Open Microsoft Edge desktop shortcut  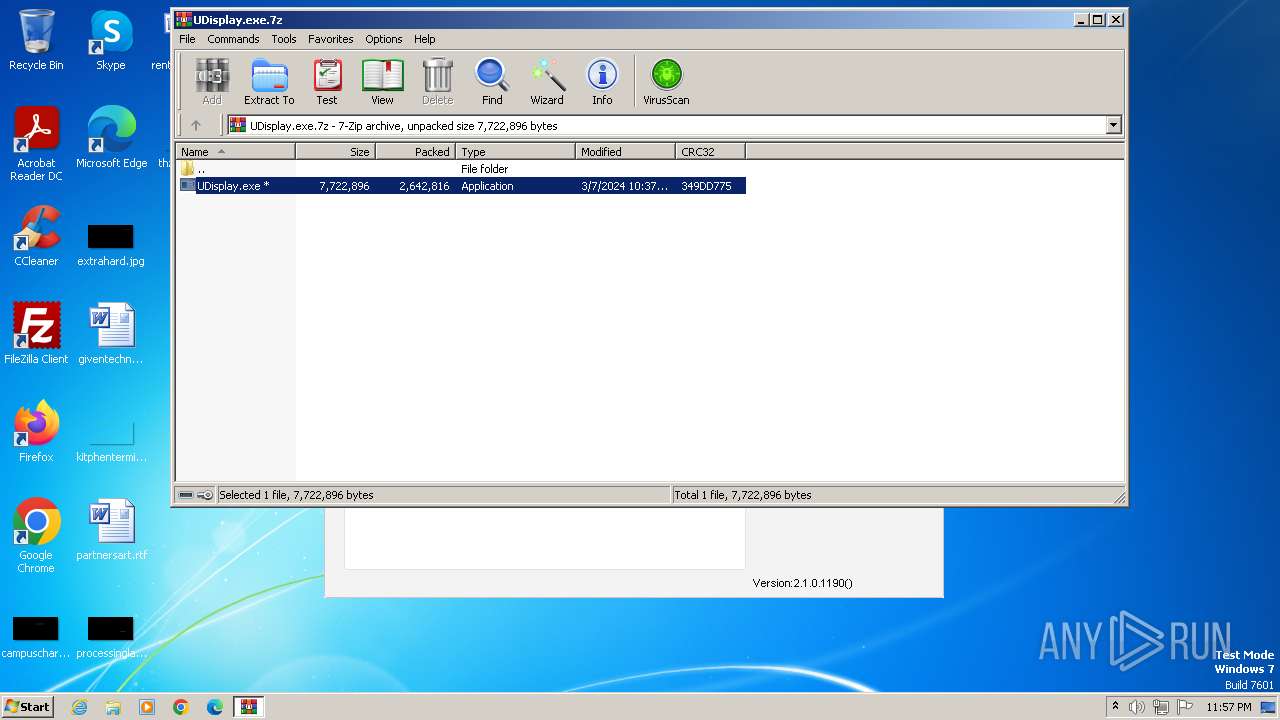[111, 138]
